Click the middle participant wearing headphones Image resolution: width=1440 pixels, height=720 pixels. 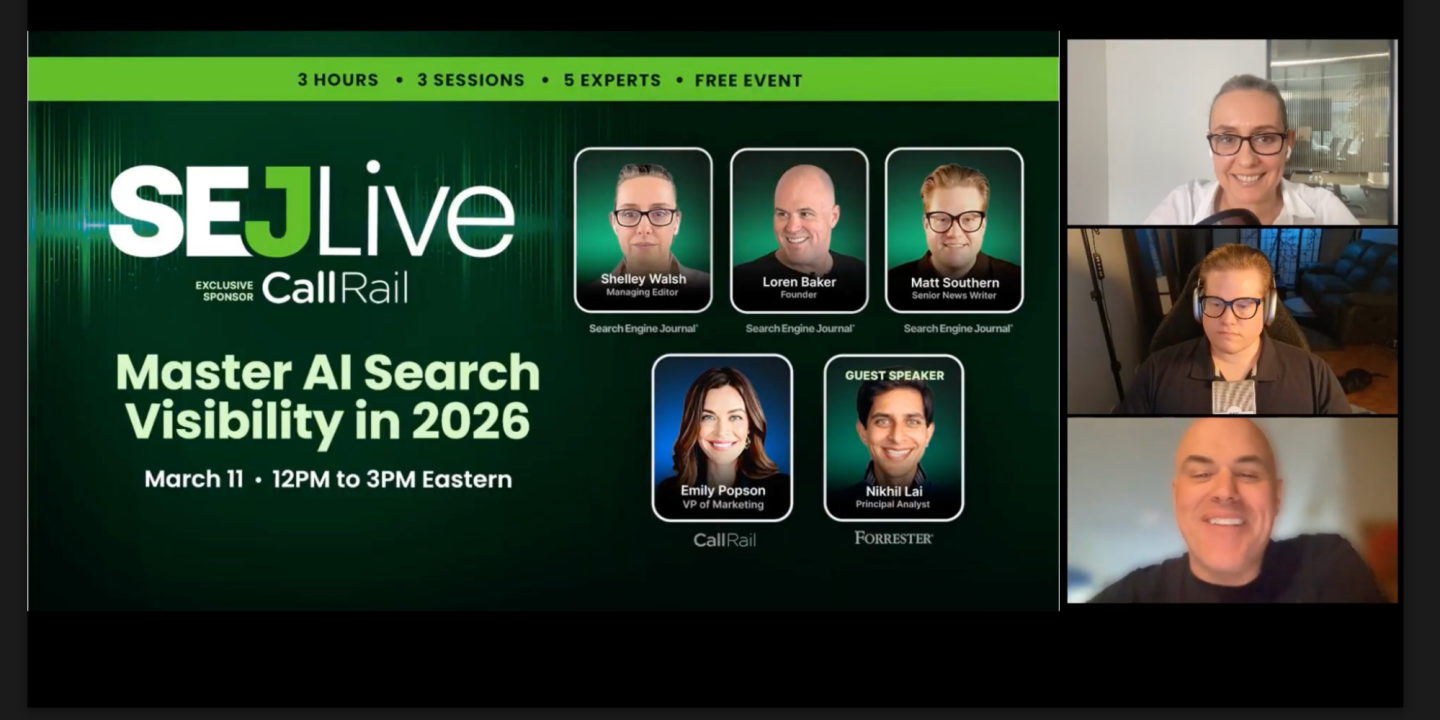click(x=1232, y=318)
